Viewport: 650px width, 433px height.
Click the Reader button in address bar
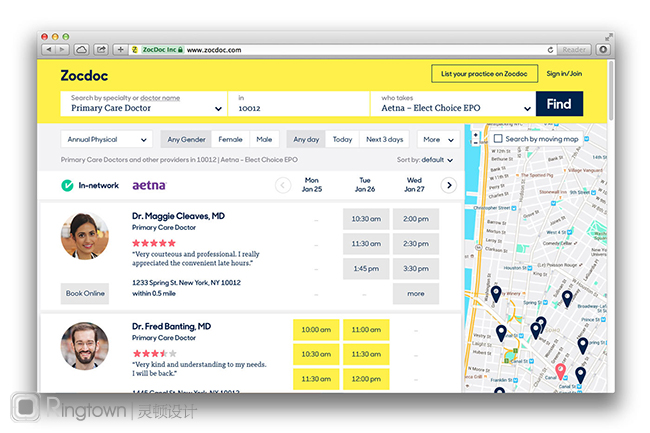point(574,50)
